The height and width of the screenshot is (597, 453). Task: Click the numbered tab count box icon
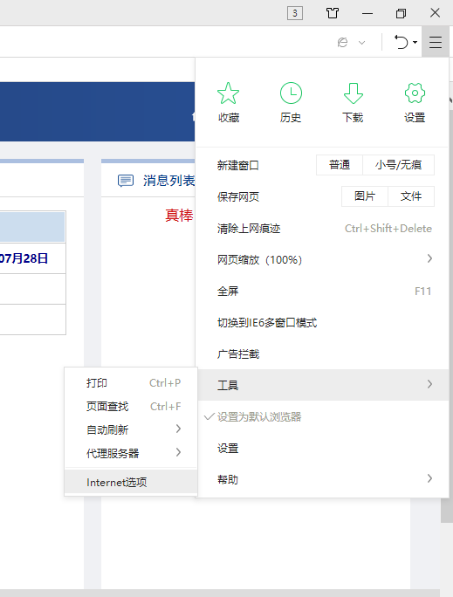pos(295,13)
